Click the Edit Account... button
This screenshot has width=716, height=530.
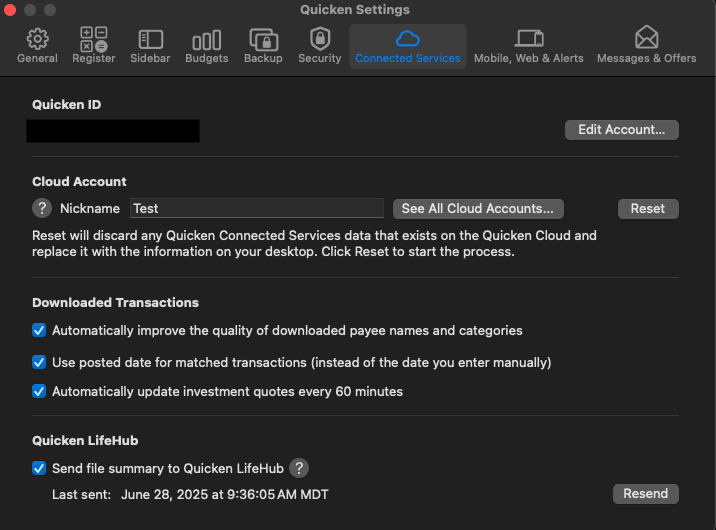tap(621, 130)
